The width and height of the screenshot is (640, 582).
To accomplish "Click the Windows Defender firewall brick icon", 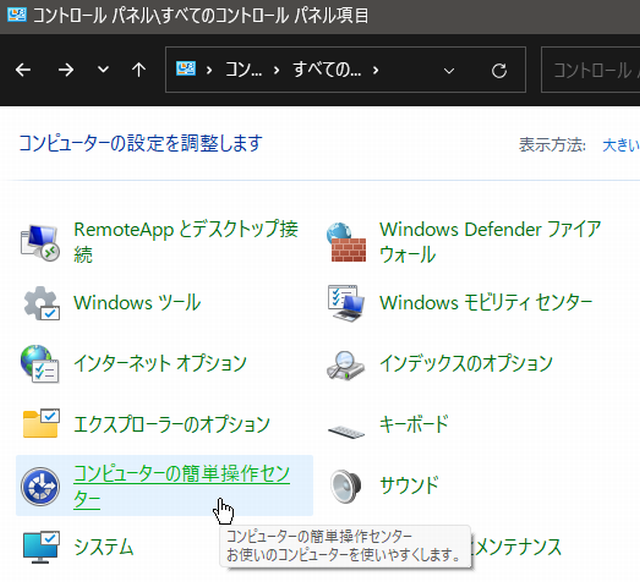I will pos(347,241).
